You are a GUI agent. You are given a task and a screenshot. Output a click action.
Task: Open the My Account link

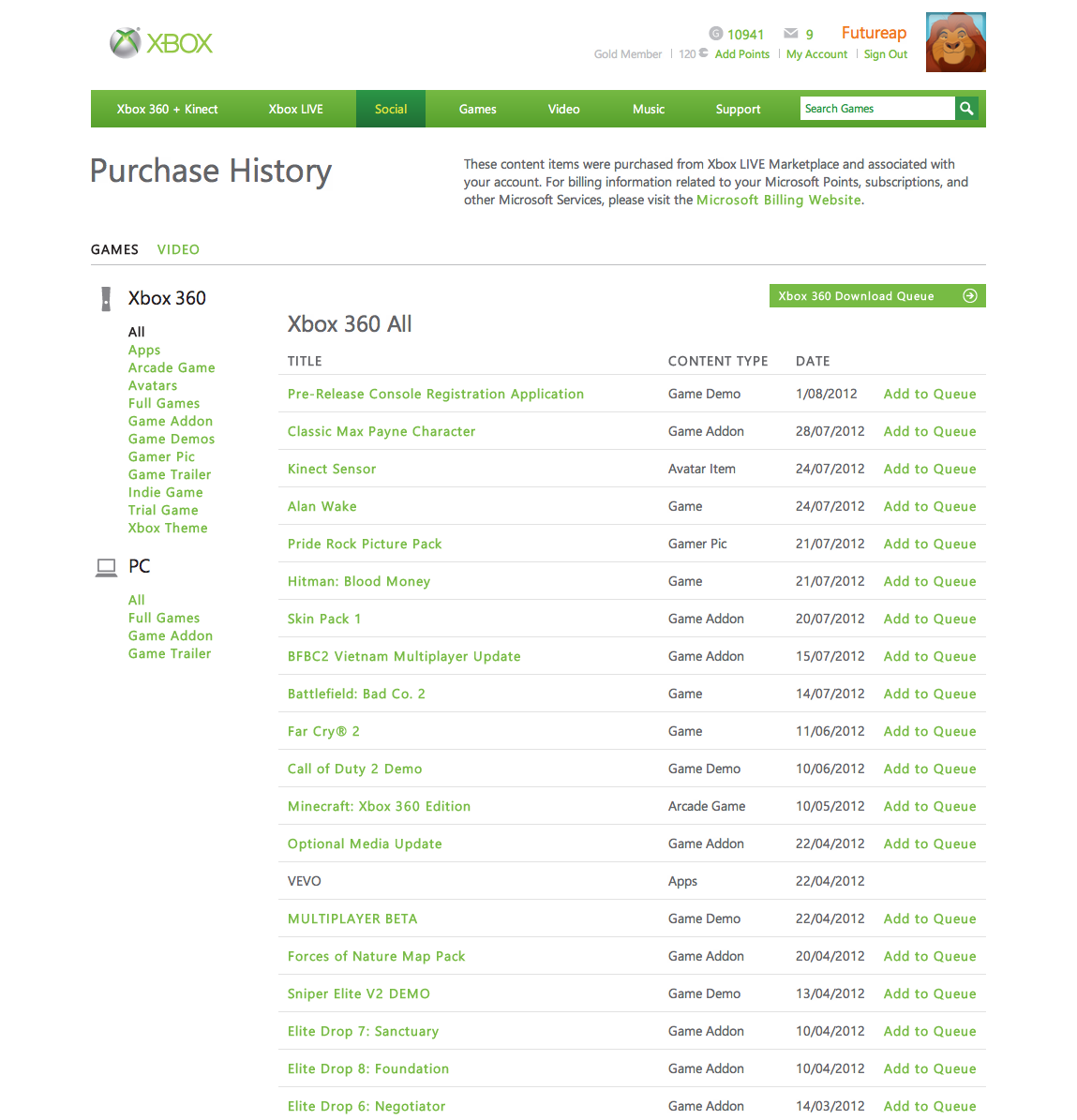point(816,54)
